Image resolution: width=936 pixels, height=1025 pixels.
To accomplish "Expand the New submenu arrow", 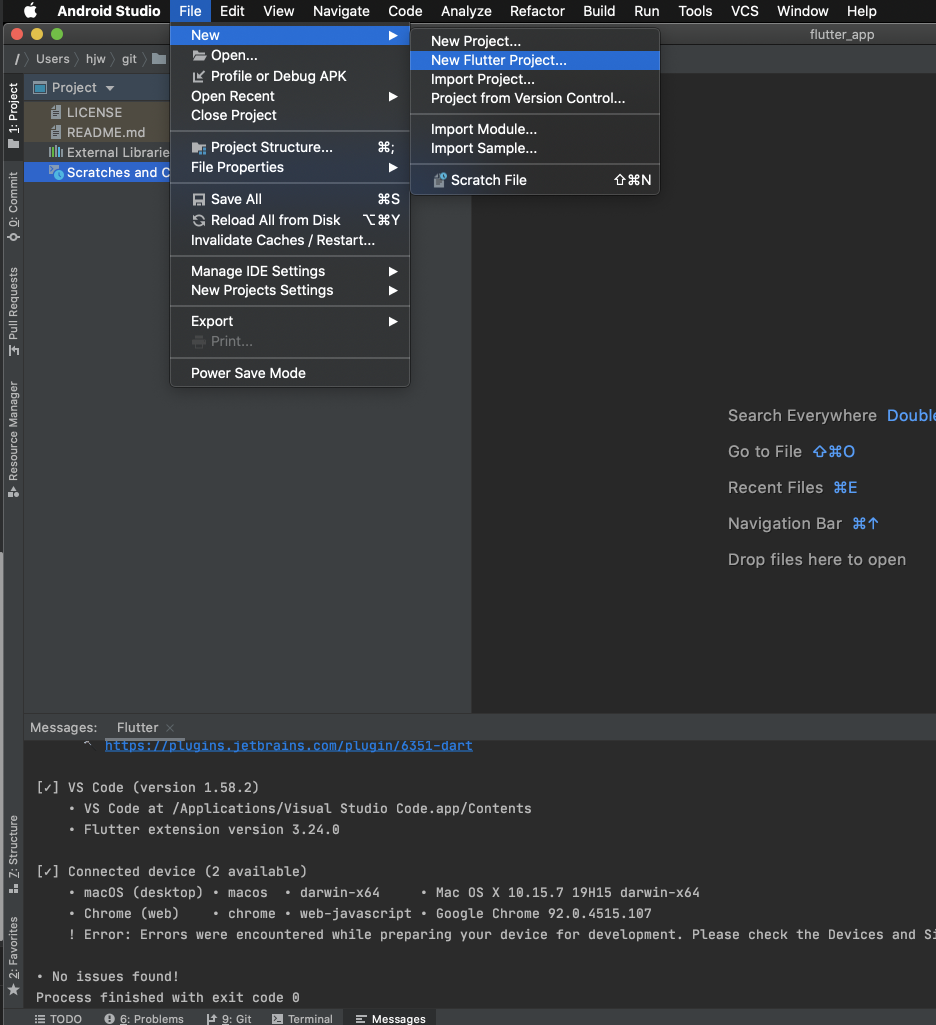I will [x=393, y=35].
